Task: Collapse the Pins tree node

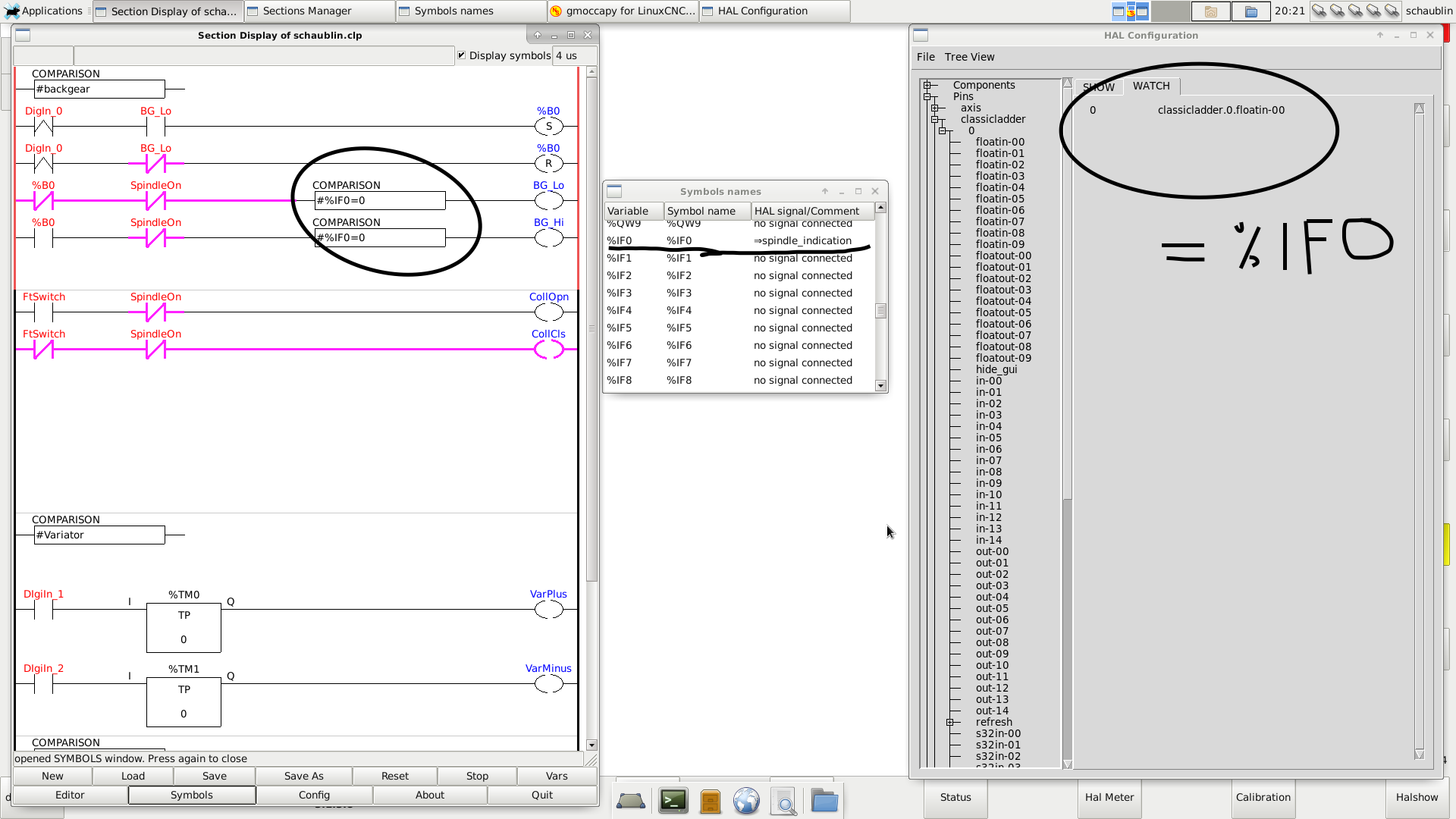Action: point(927,96)
